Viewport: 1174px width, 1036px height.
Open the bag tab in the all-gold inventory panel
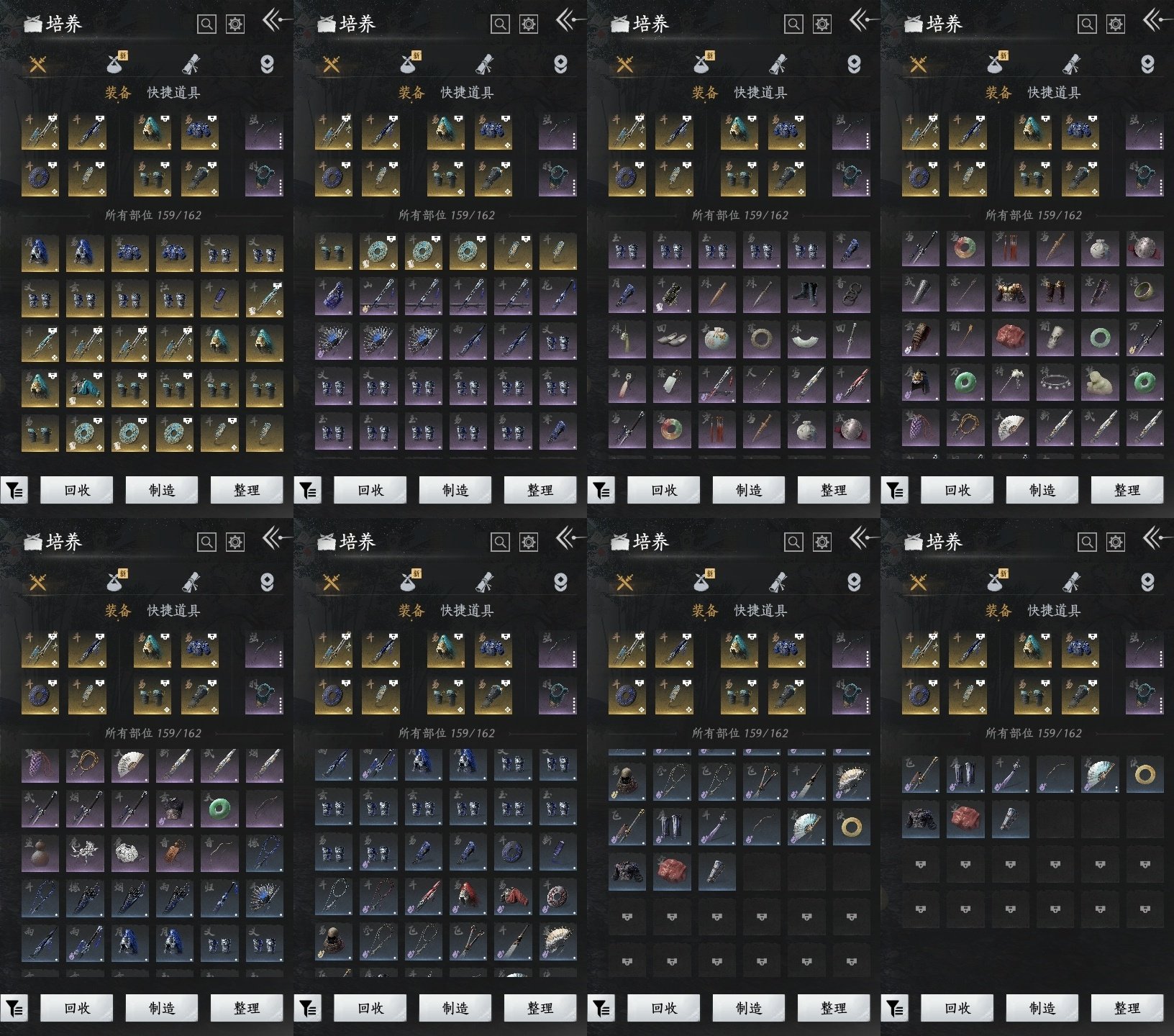click(x=117, y=63)
